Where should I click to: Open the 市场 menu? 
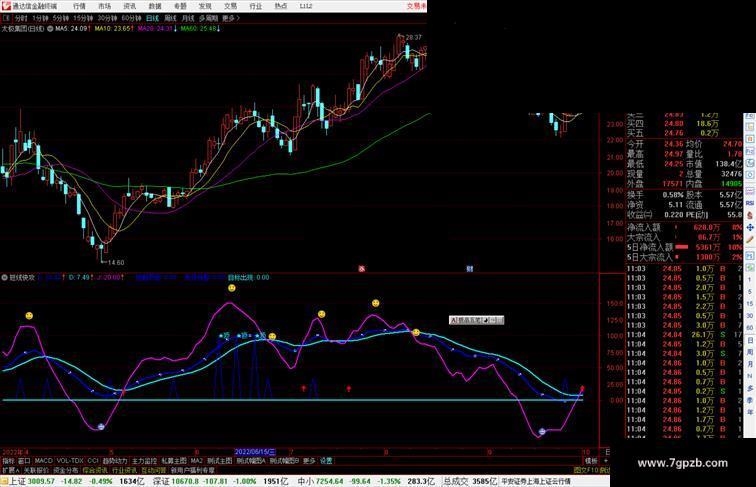105,6
